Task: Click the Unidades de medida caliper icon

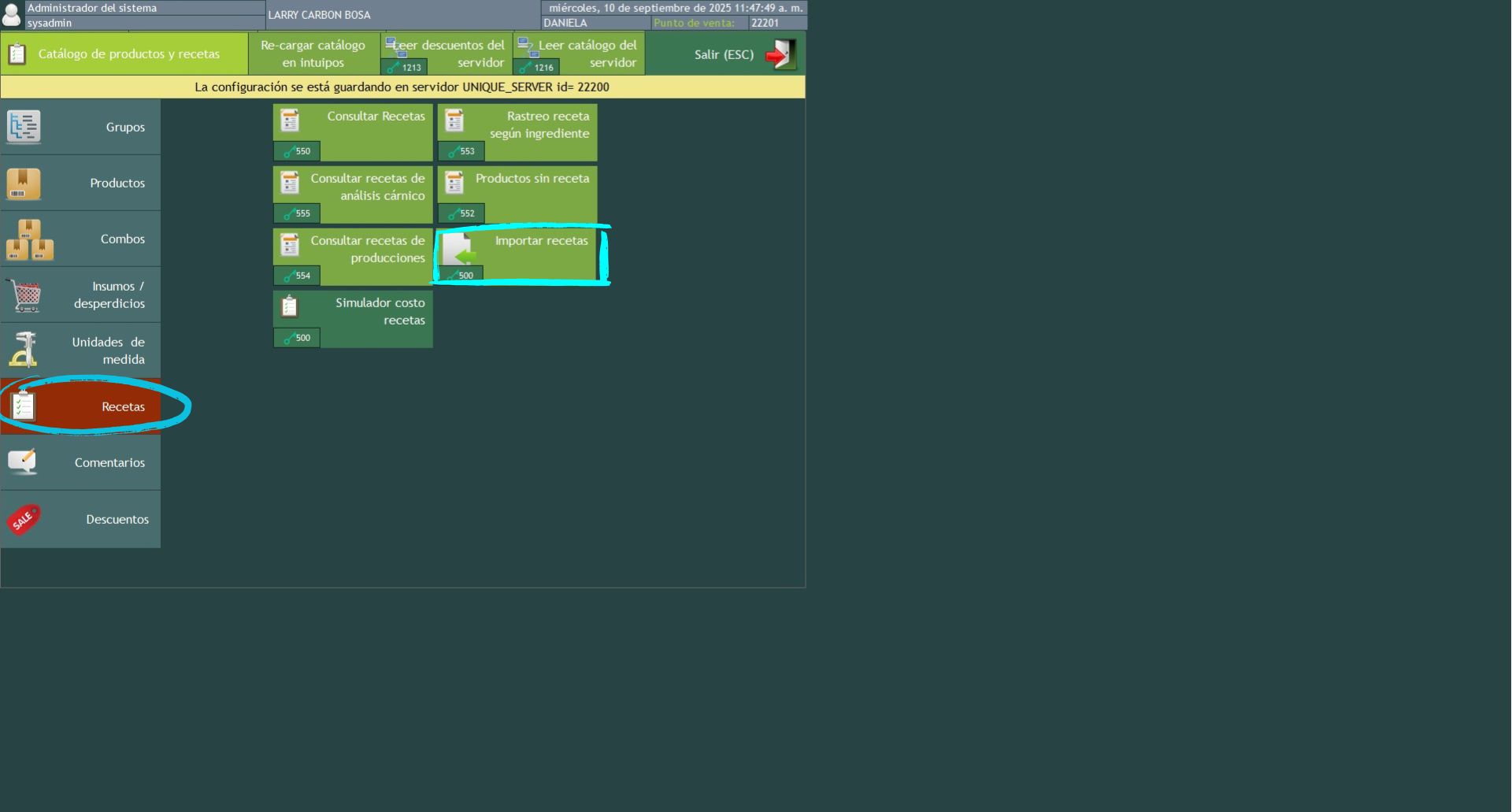Action: (x=24, y=350)
